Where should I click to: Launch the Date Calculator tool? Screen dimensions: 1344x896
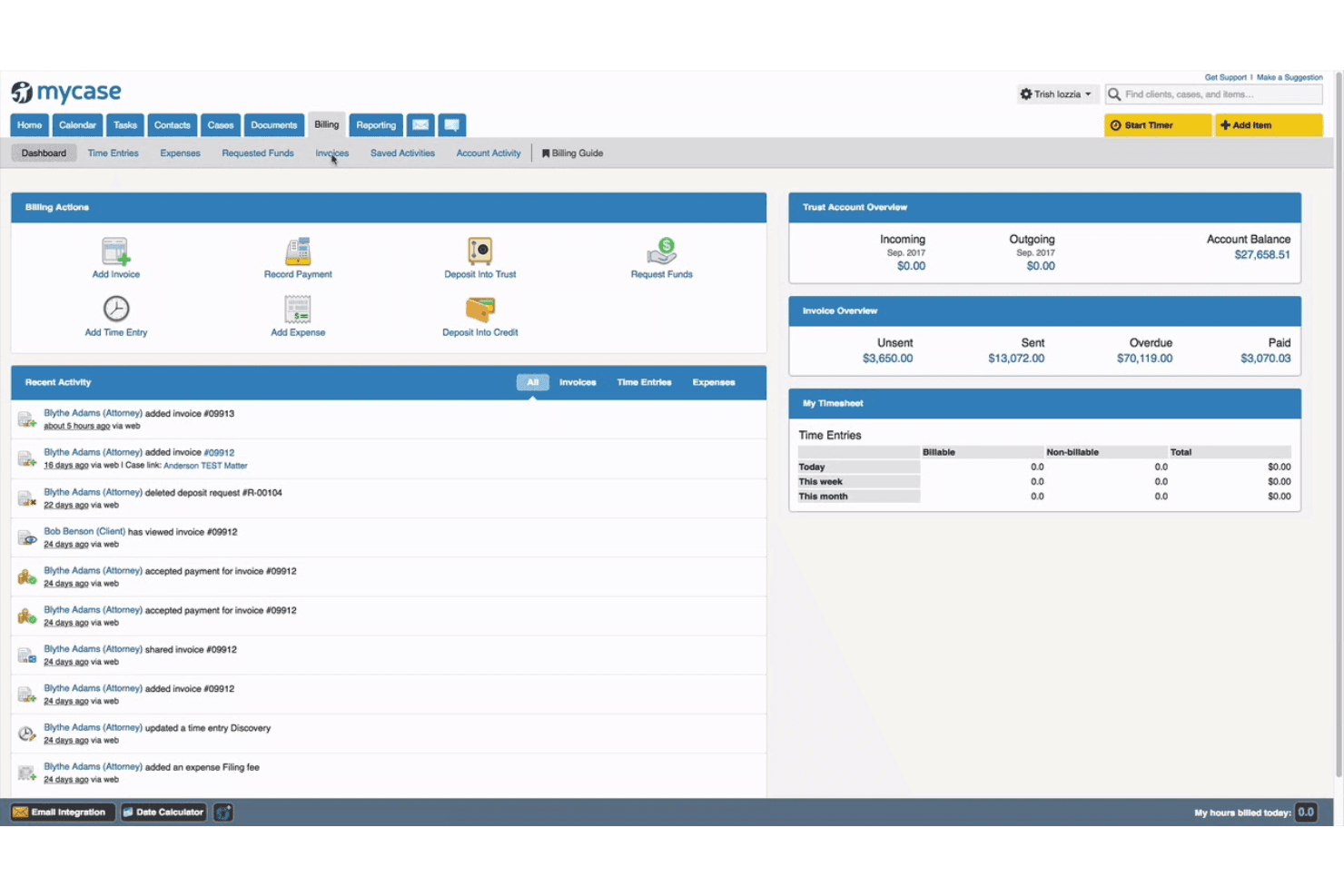pyautogui.click(x=163, y=812)
